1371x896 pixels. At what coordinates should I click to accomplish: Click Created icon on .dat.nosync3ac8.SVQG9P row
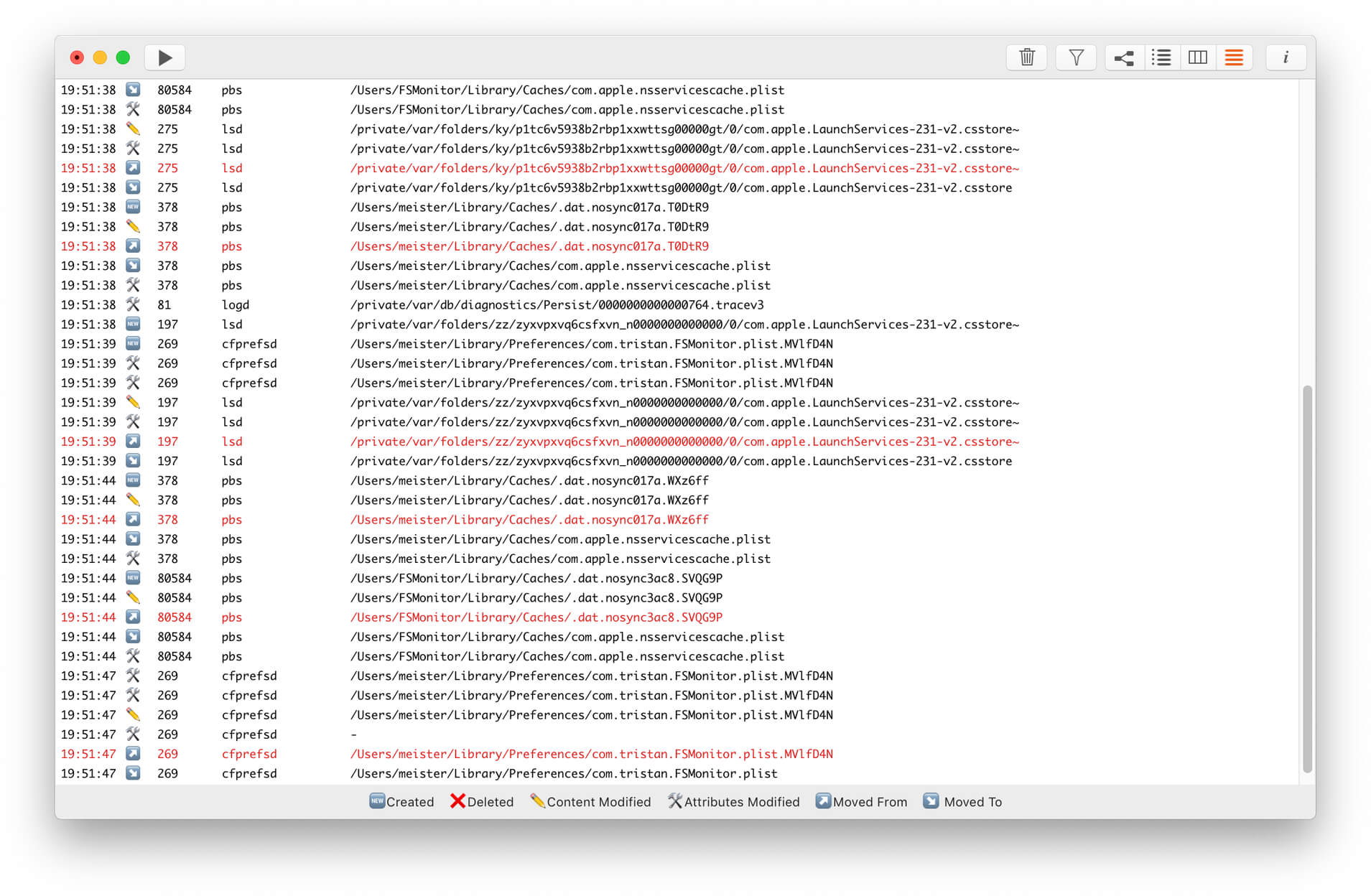pos(133,578)
